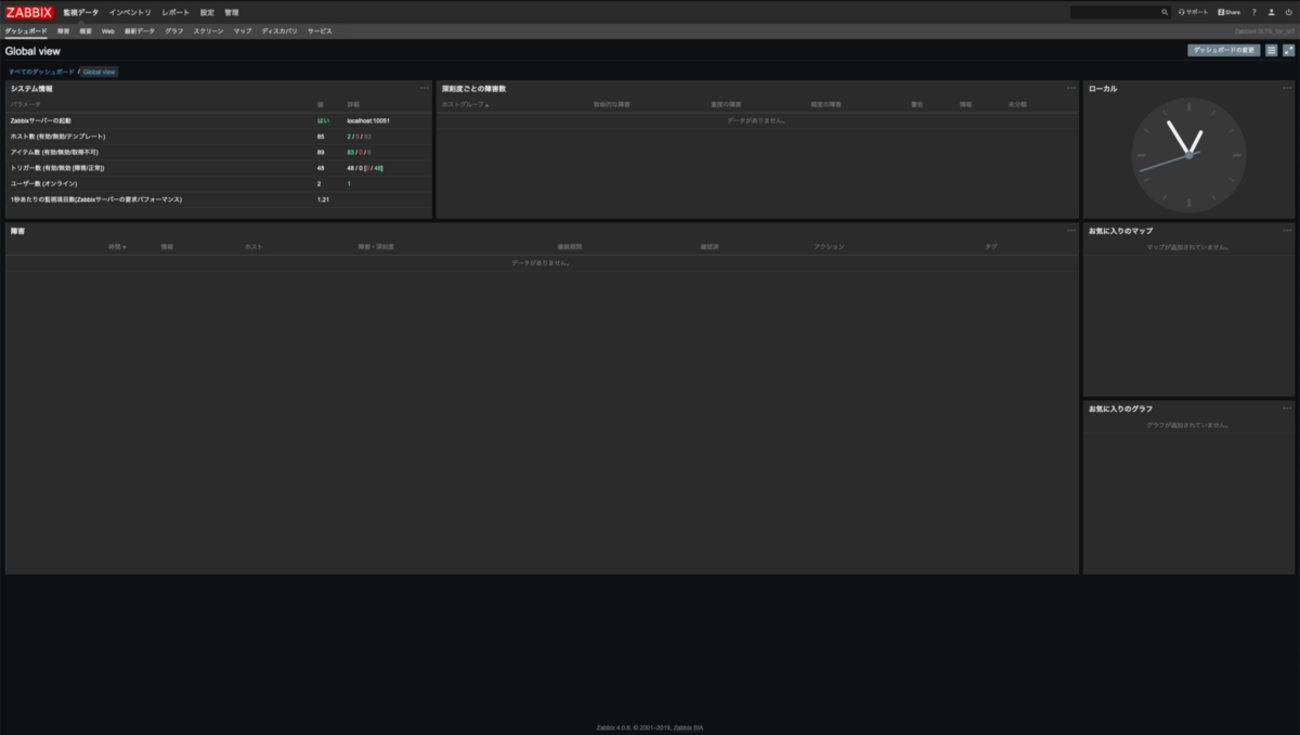
Task: Switch to the スクリーン submenu tab
Action: click(x=208, y=31)
